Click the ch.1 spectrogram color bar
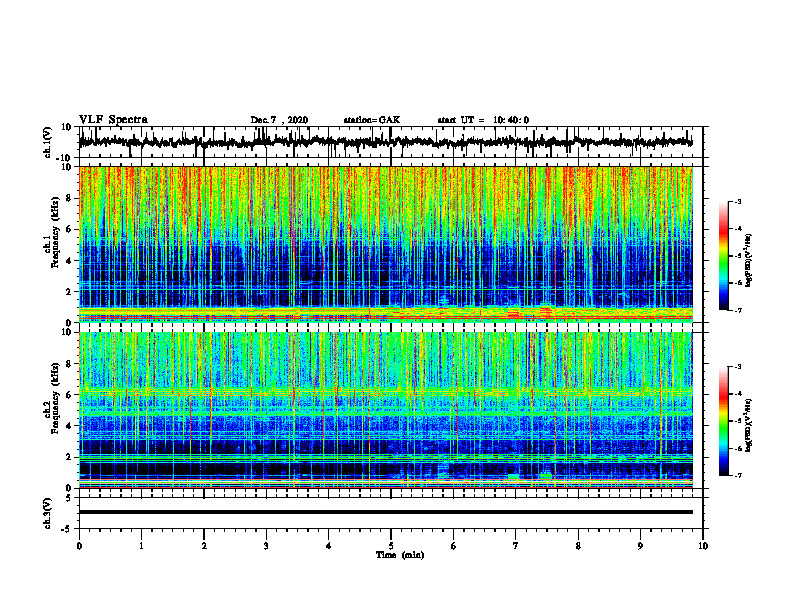Image resolution: width=792 pixels, height=612 pixels. (723, 256)
